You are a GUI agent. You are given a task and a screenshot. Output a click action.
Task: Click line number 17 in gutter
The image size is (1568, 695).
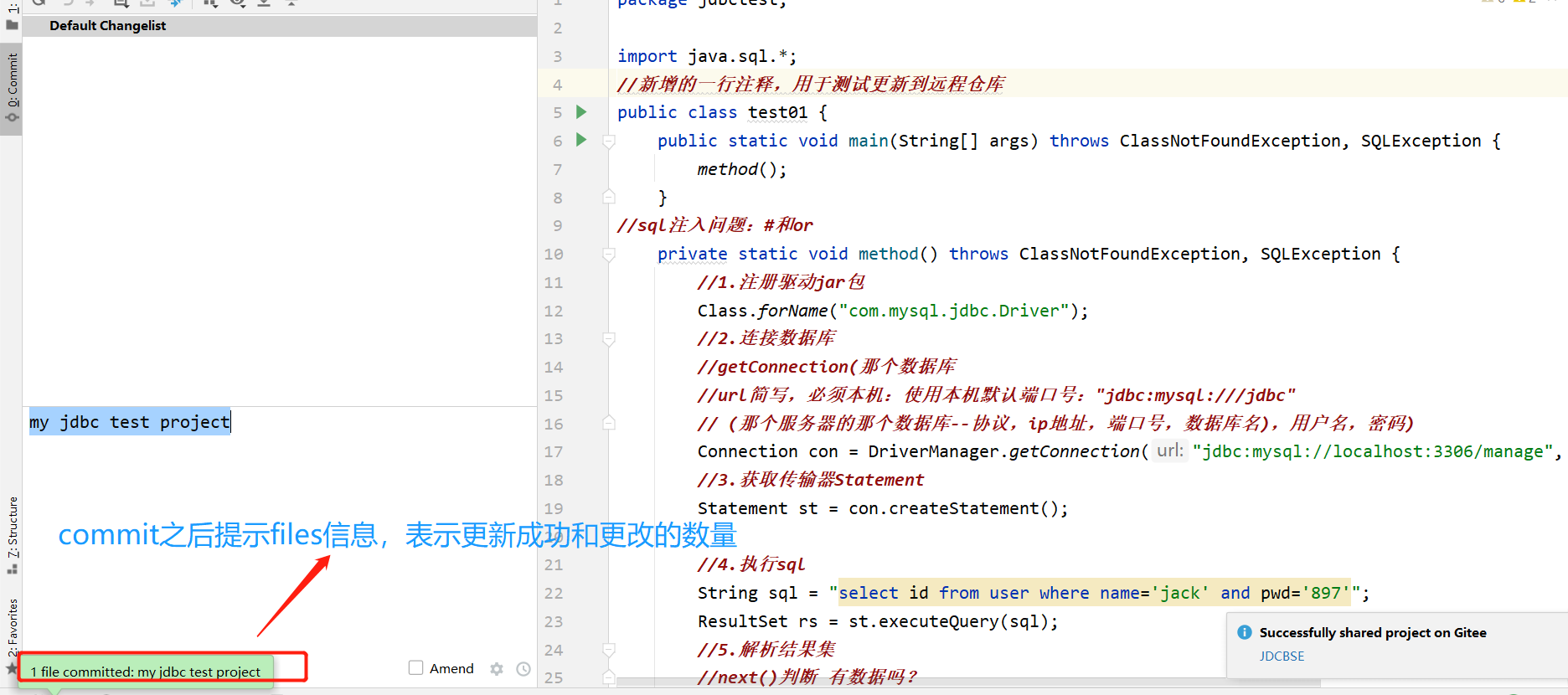click(554, 451)
